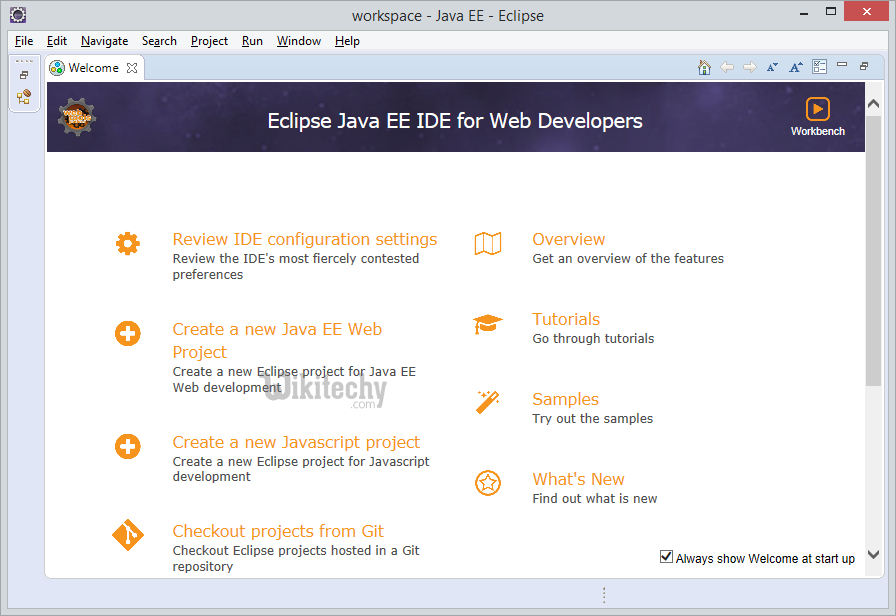Open the File menu

[24, 41]
